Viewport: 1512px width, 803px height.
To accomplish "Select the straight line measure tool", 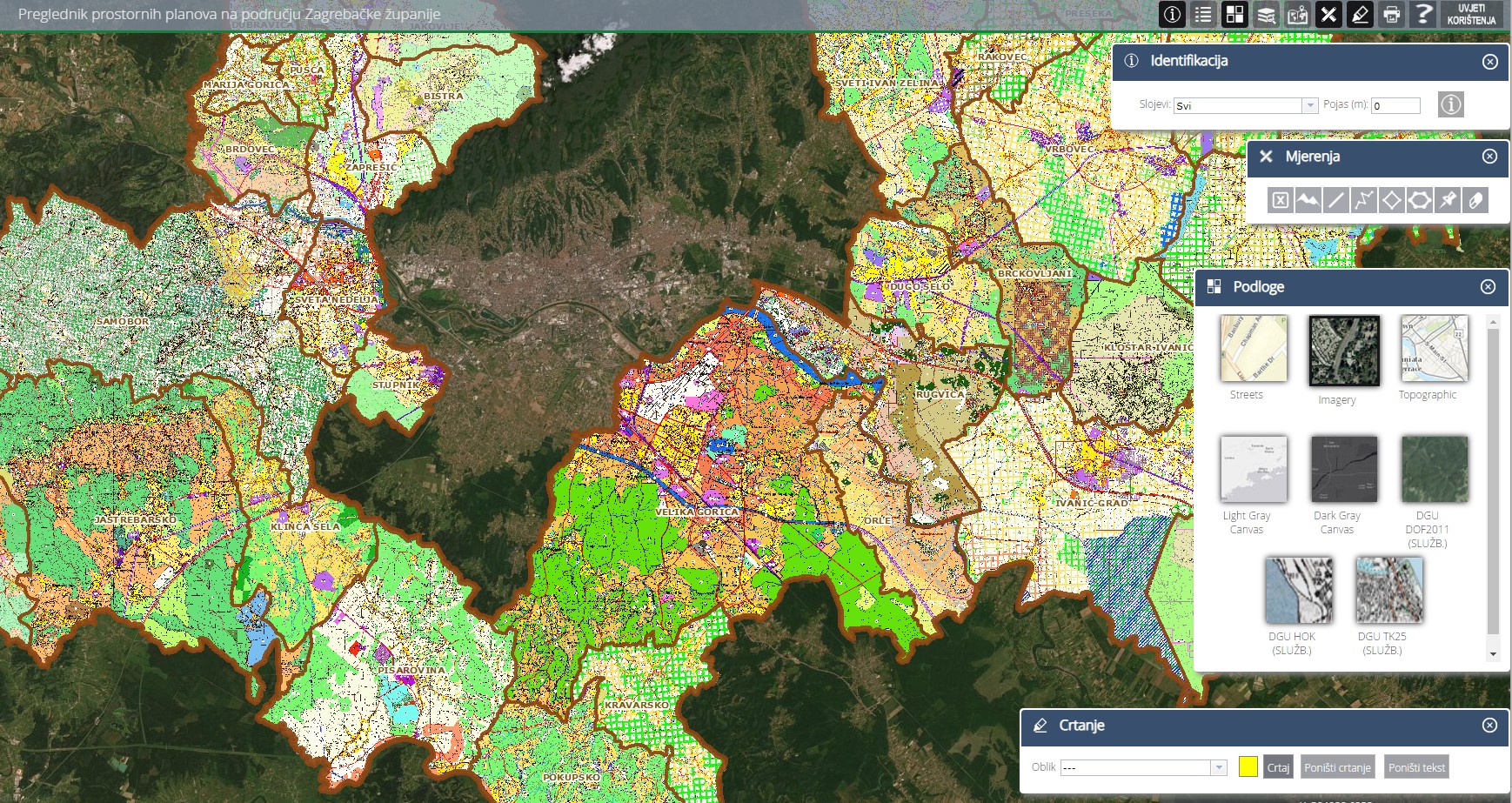I will tap(1335, 201).
